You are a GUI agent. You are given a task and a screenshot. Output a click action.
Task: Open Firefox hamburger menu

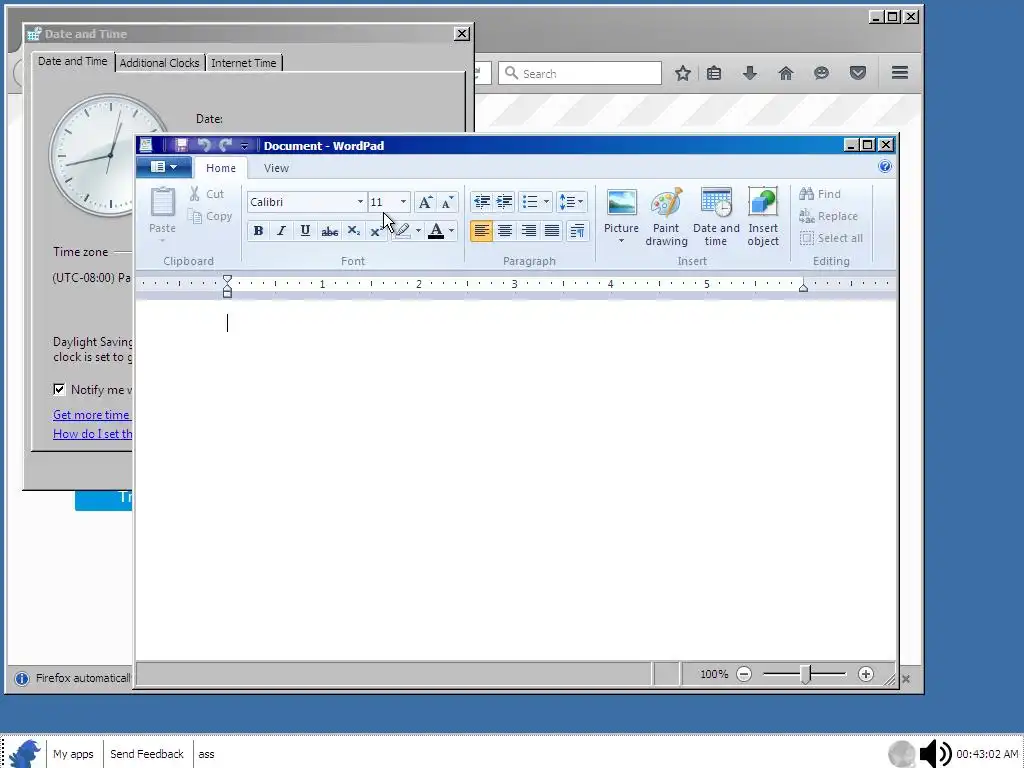click(900, 72)
